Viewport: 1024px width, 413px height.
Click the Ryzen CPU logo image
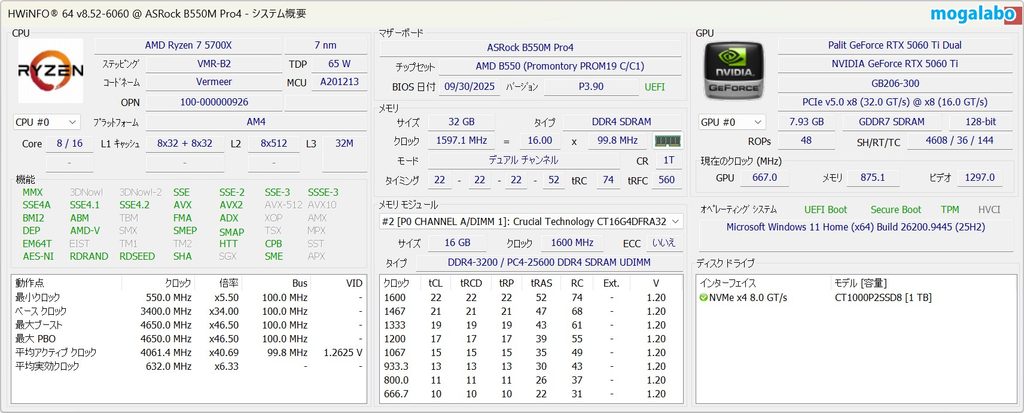(50, 71)
